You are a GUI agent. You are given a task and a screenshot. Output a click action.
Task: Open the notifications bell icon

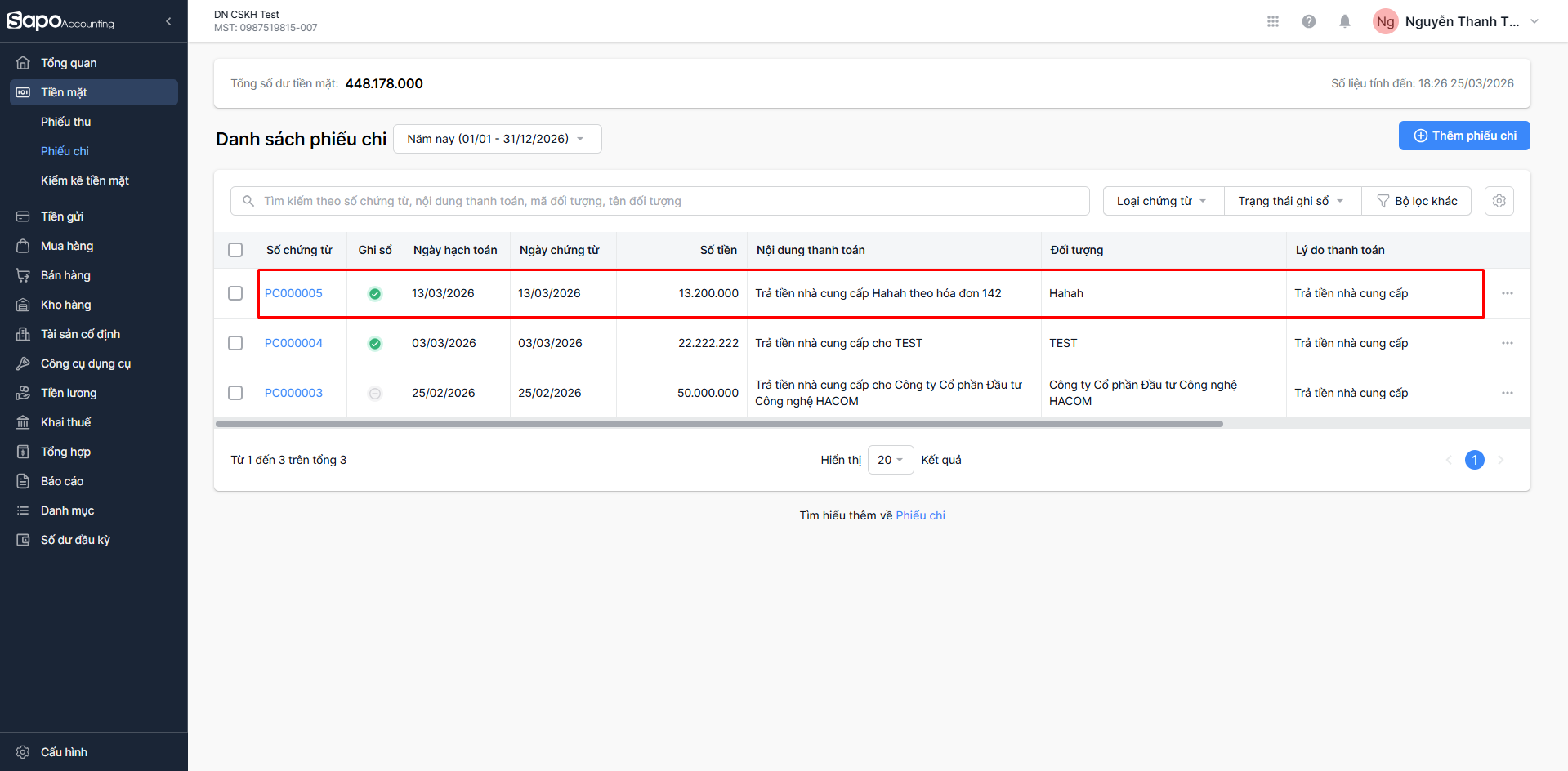[x=1344, y=21]
